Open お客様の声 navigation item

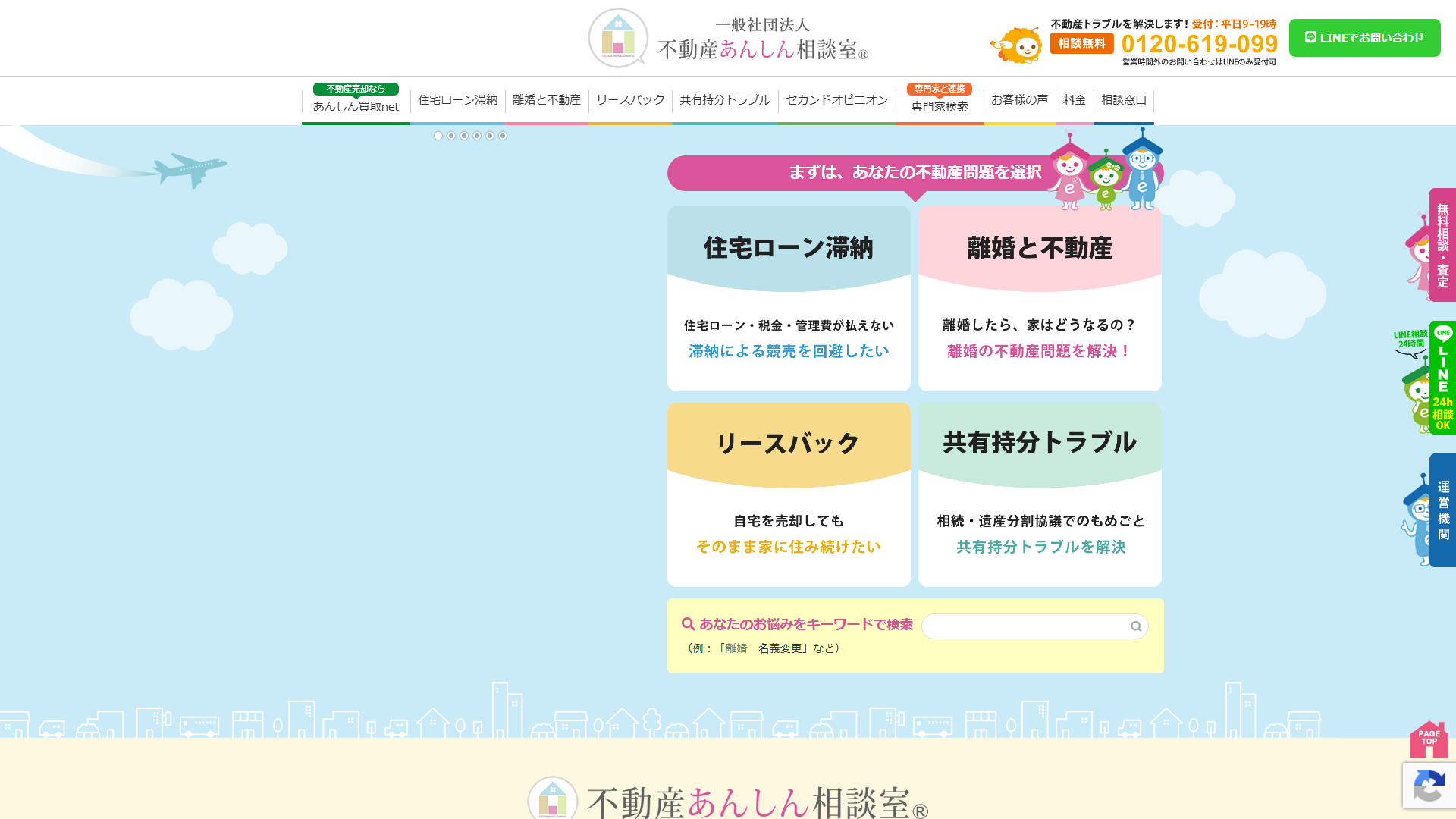[x=1019, y=101]
